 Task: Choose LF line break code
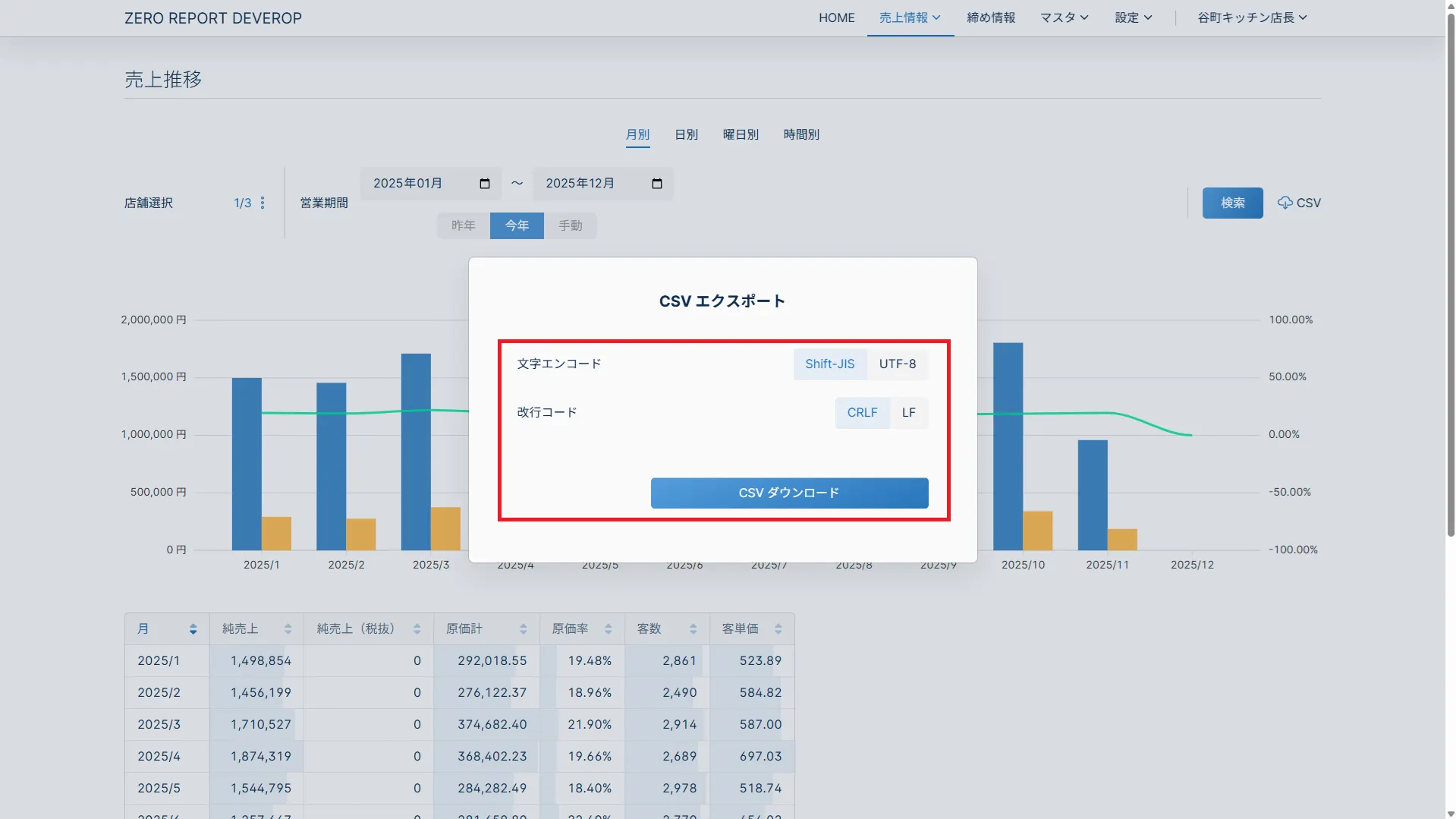click(908, 413)
